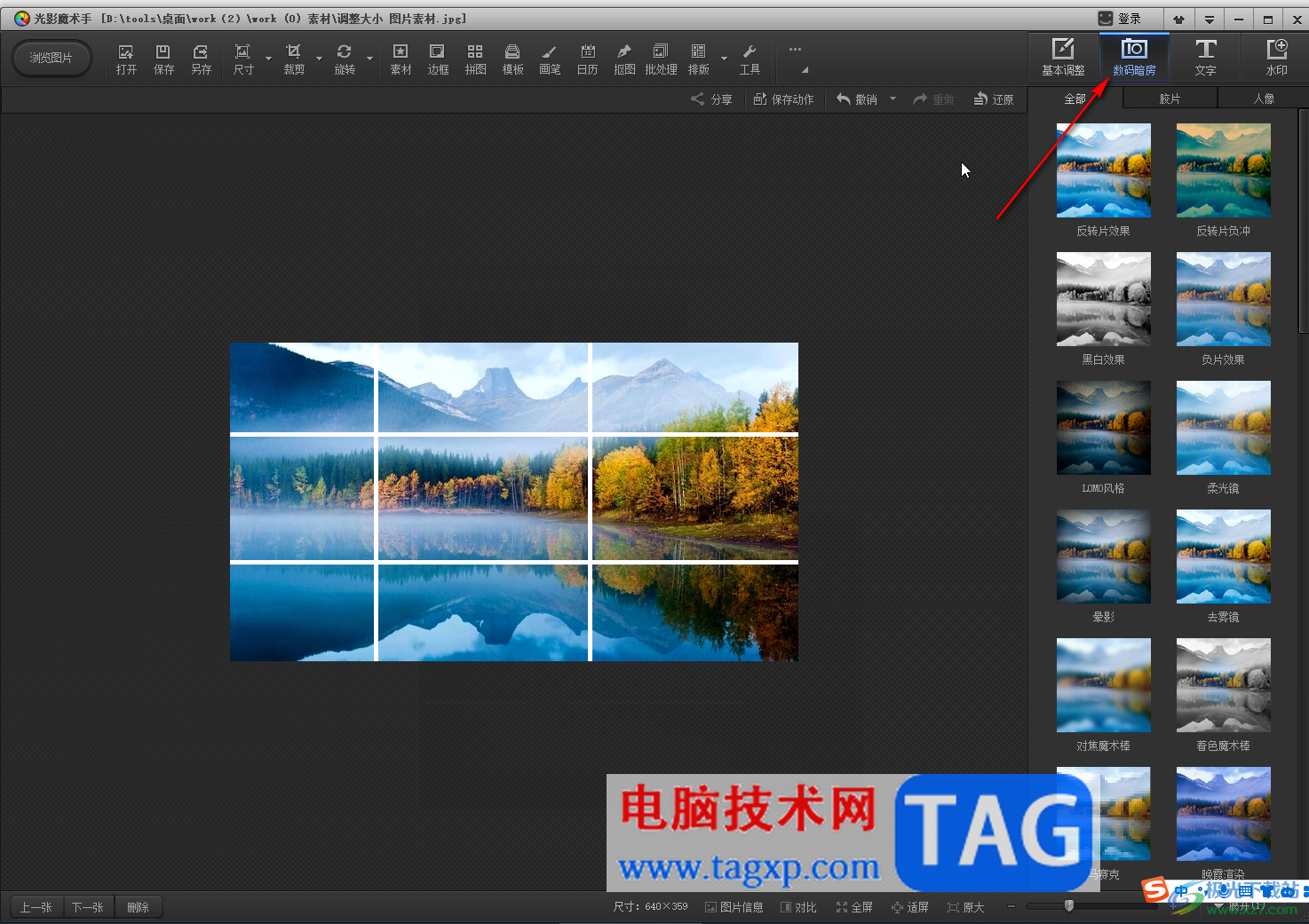Go to 下一张 next image
Image resolution: width=1309 pixels, height=924 pixels.
click(x=88, y=907)
